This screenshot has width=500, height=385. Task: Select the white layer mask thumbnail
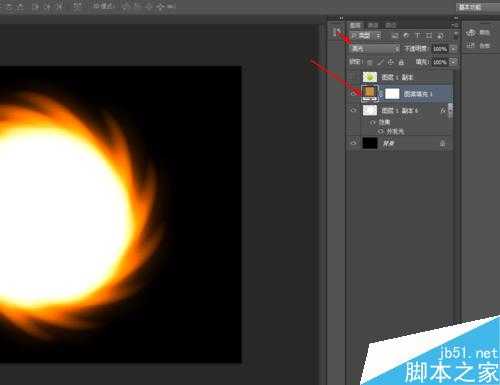pos(392,94)
